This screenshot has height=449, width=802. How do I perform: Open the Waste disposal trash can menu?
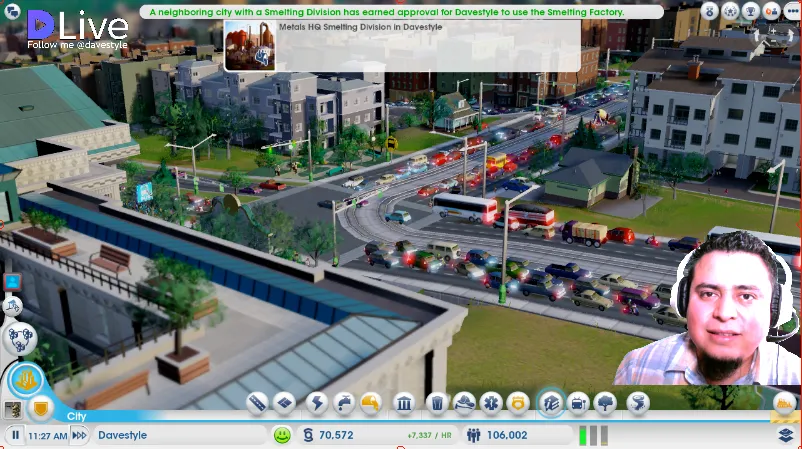point(437,403)
